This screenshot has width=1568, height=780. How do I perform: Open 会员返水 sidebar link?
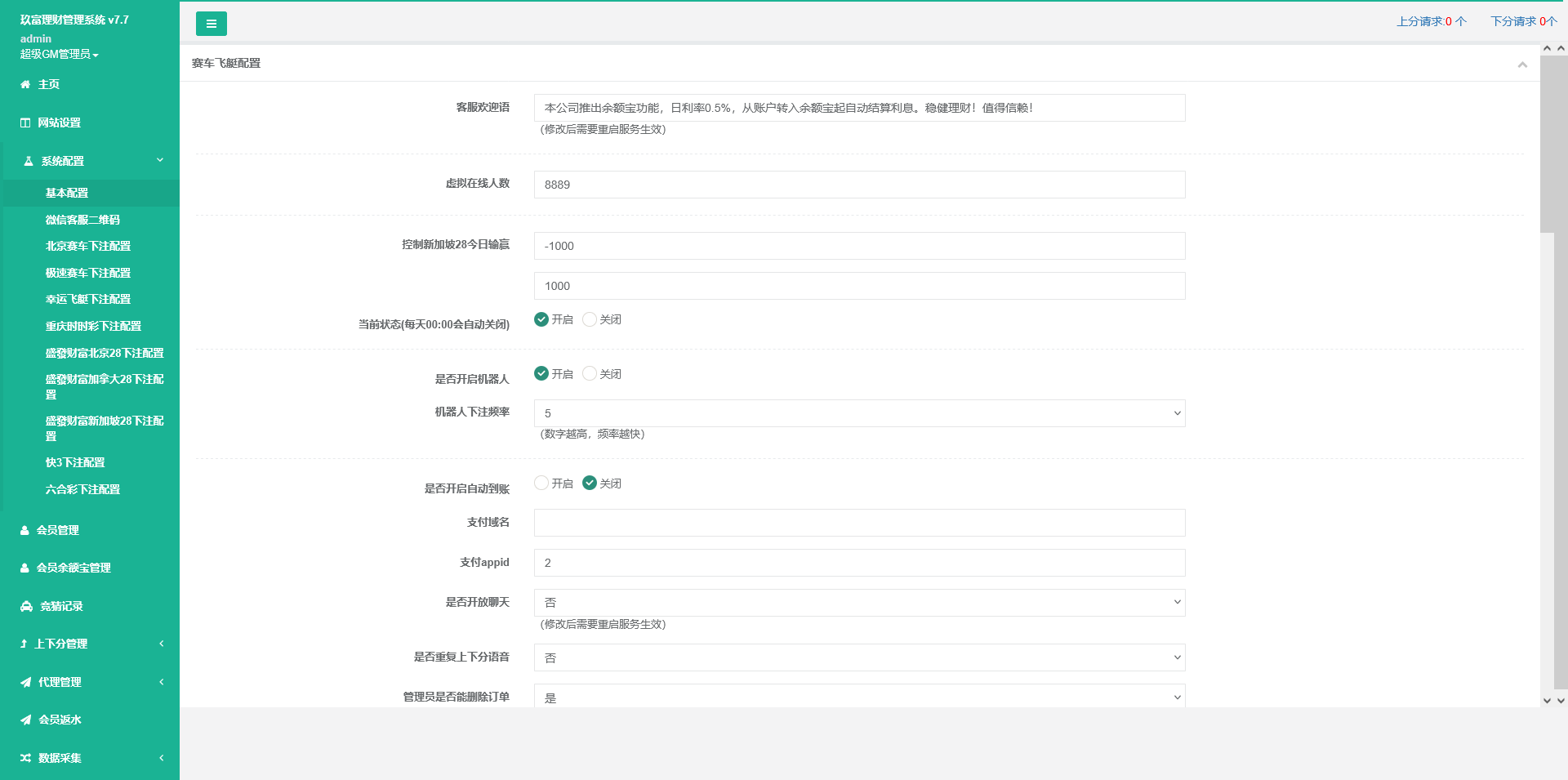[x=90, y=720]
